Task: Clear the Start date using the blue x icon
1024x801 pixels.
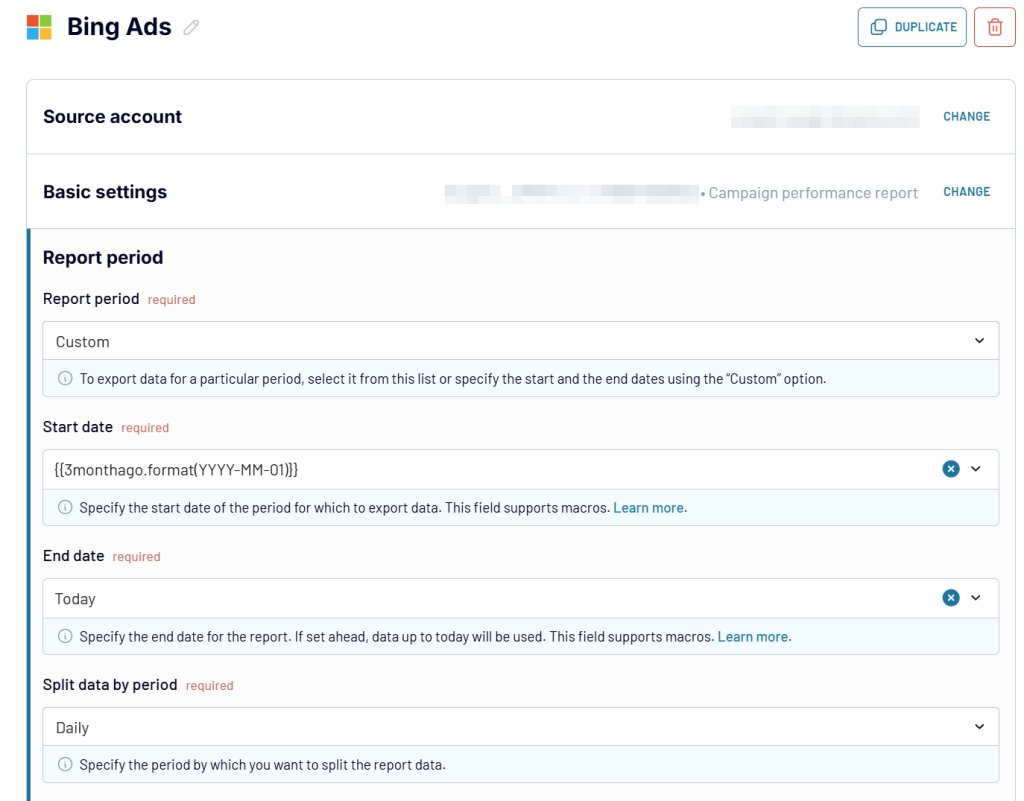Action: click(x=951, y=468)
